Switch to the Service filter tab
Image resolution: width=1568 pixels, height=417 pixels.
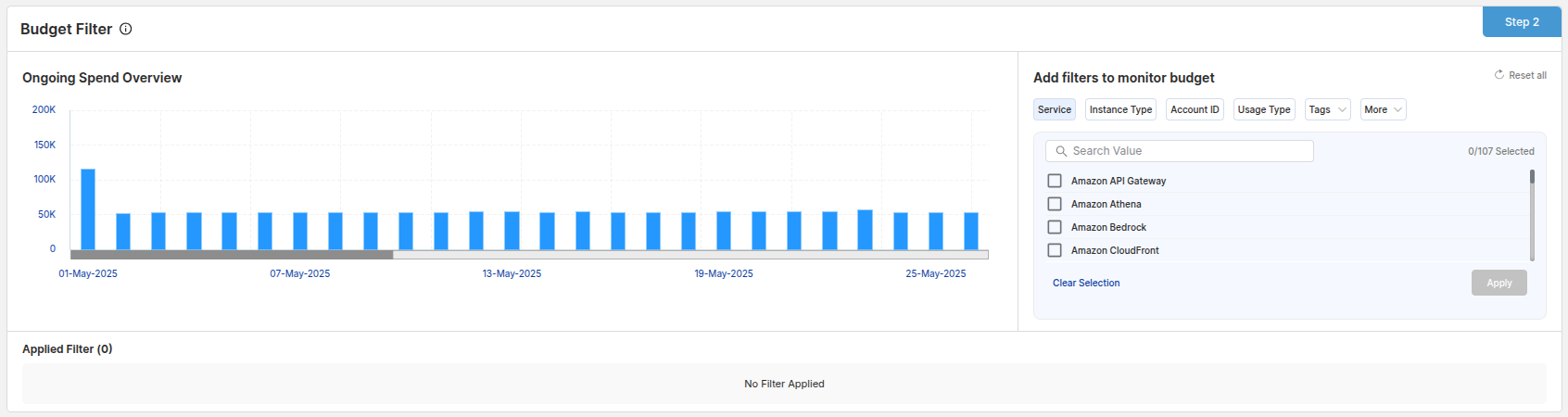(1054, 109)
